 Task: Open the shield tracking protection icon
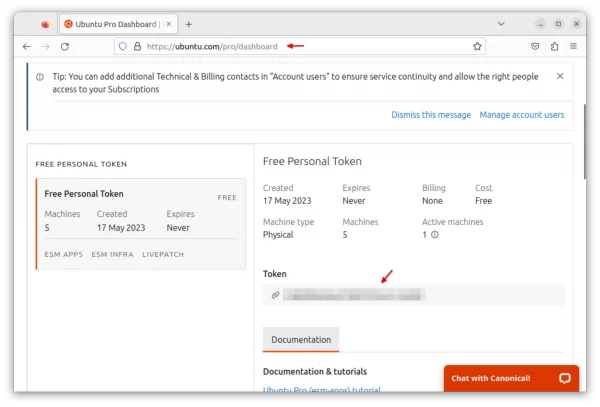(122, 46)
